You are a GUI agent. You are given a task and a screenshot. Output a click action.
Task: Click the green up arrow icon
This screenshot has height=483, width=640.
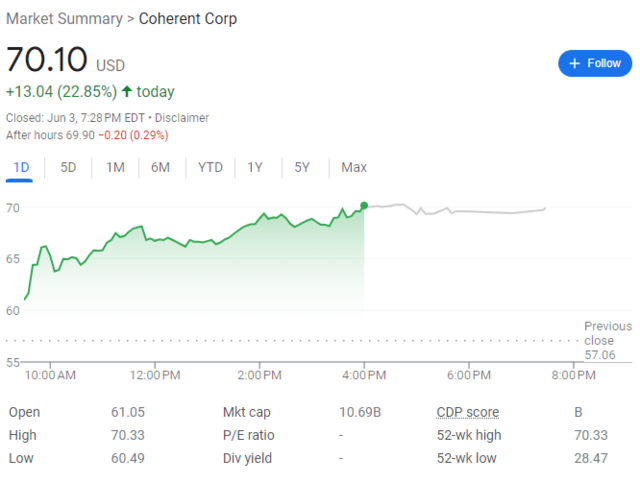pos(127,92)
